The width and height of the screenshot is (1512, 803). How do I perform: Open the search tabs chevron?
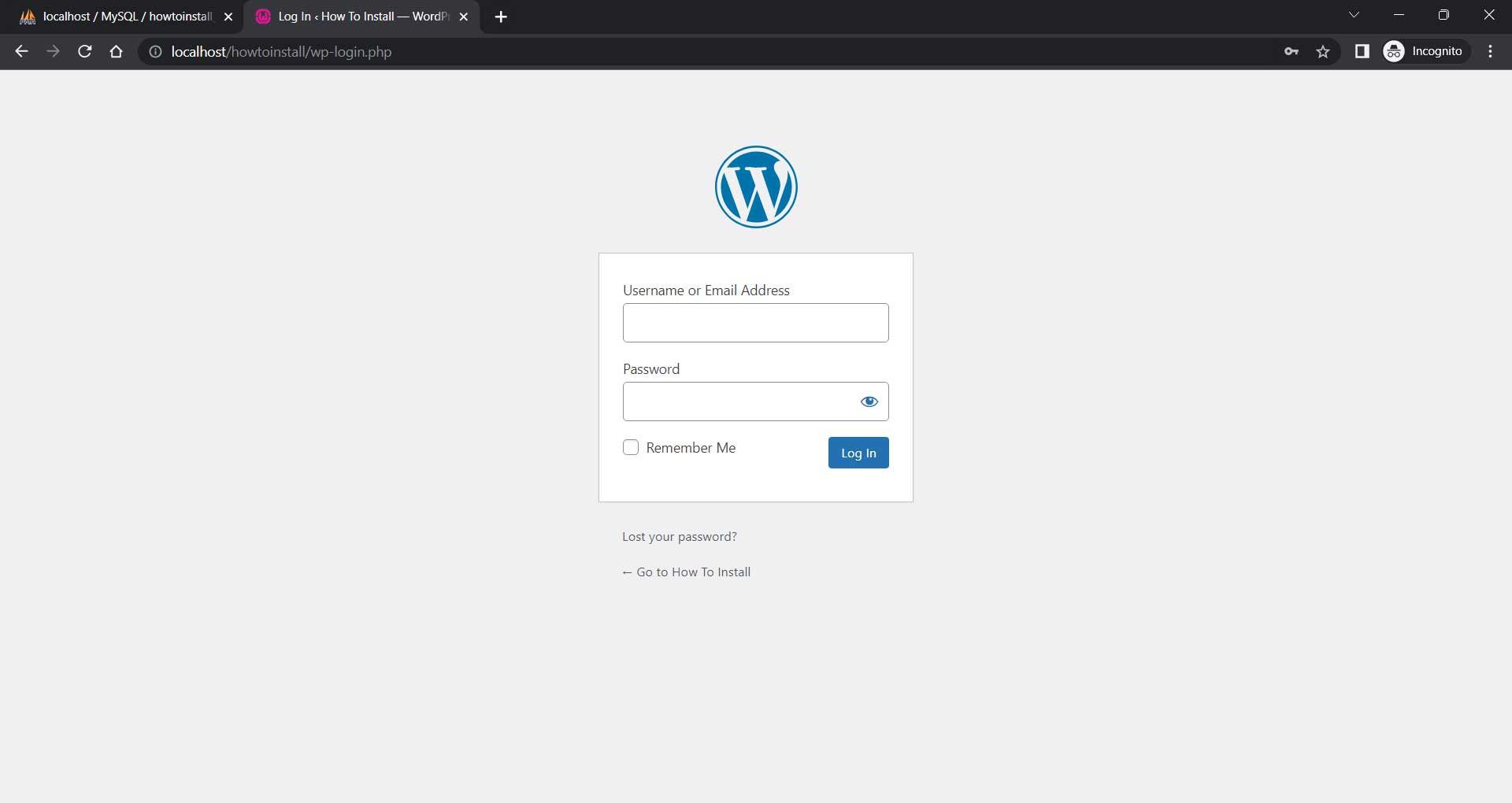1354,15
